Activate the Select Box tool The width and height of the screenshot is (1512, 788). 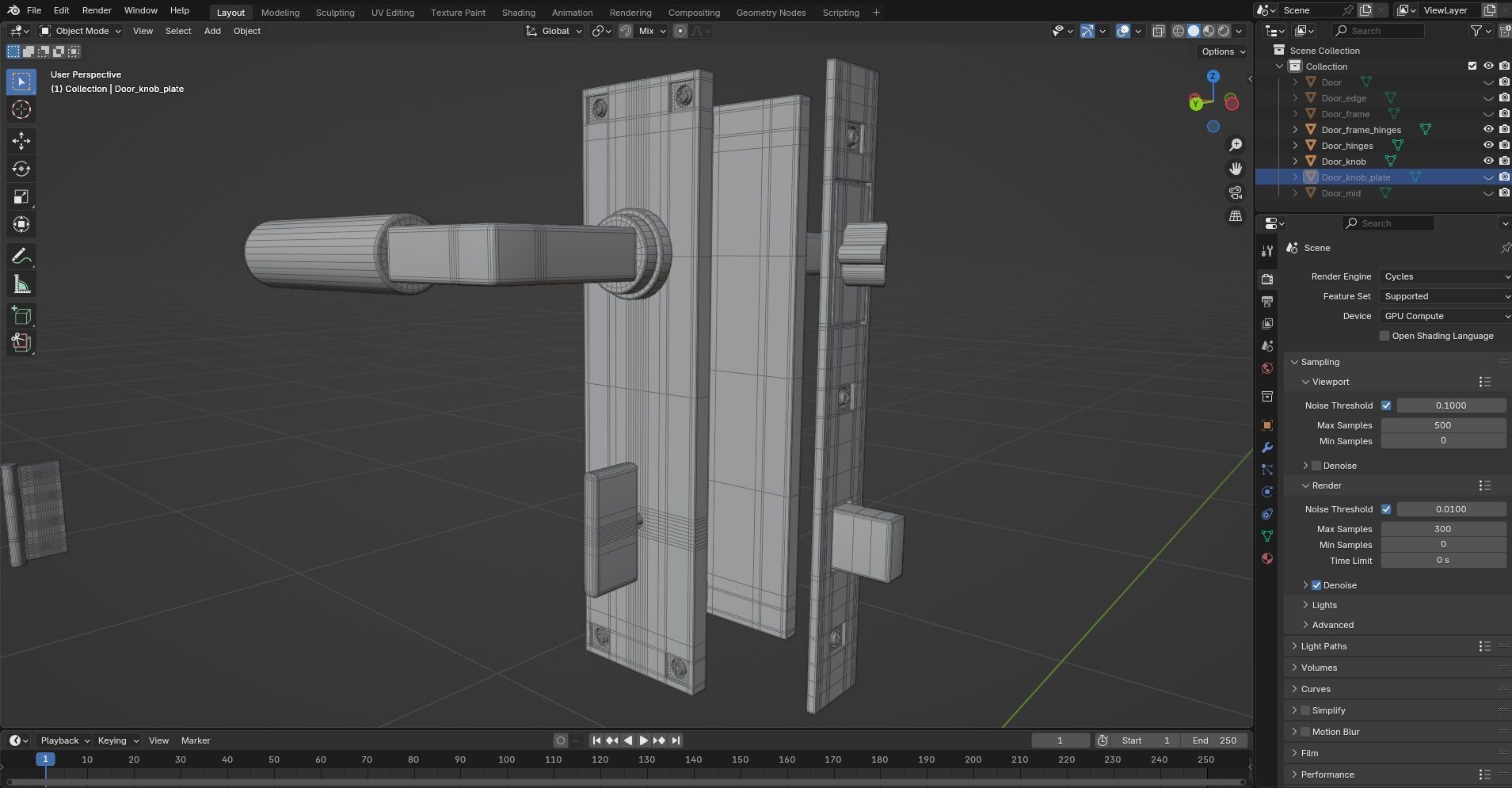tap(21, 82)
